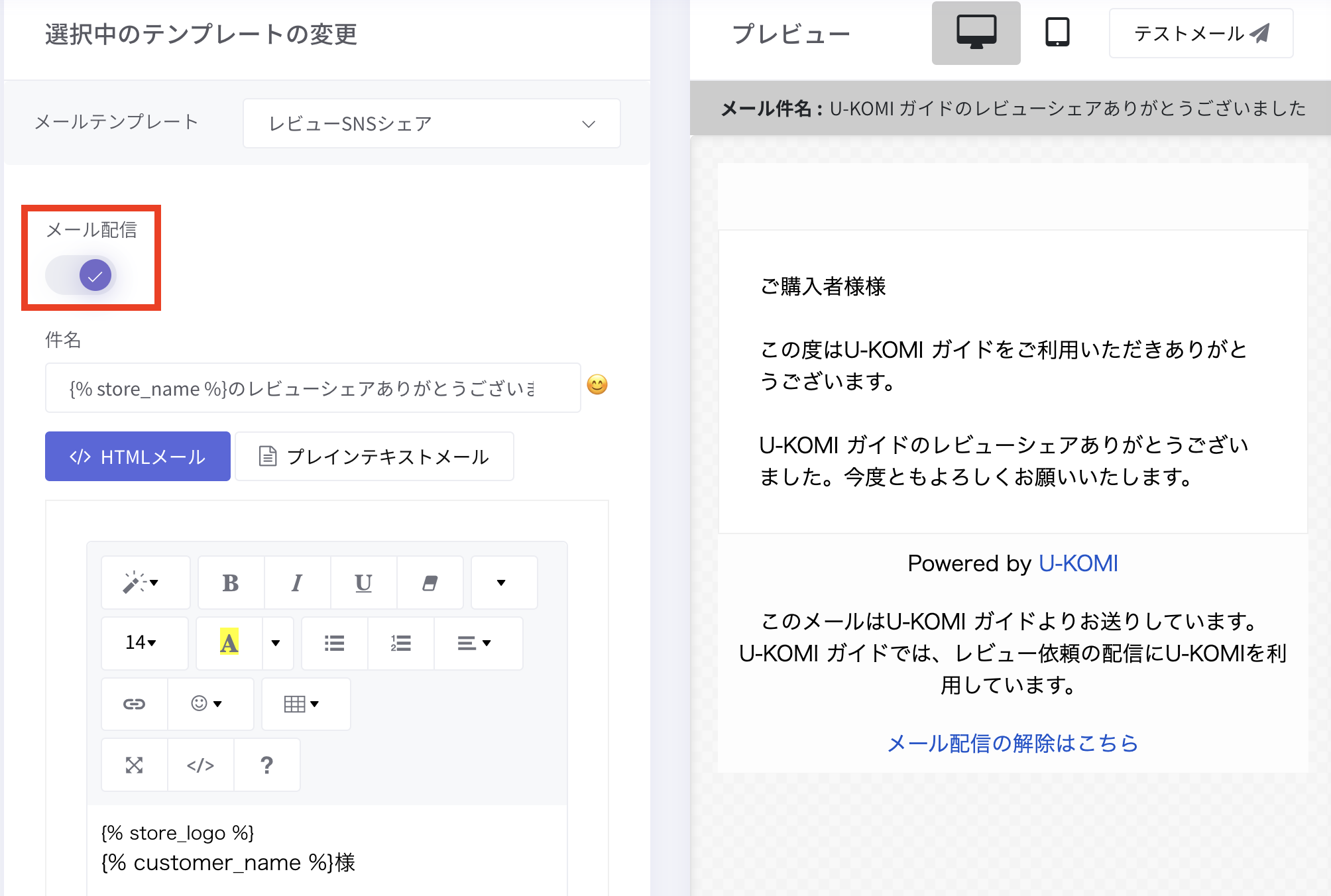Open the font size 14 dropdown

(x=141, y=643)
